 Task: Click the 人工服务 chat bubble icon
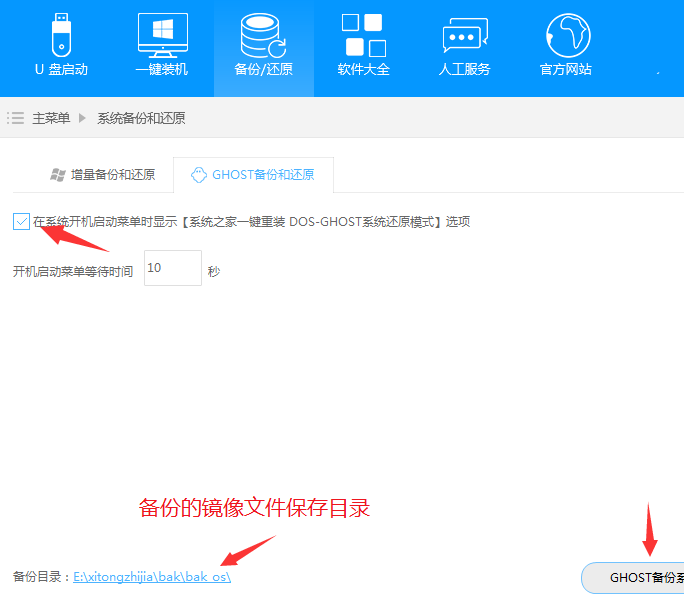465,35
